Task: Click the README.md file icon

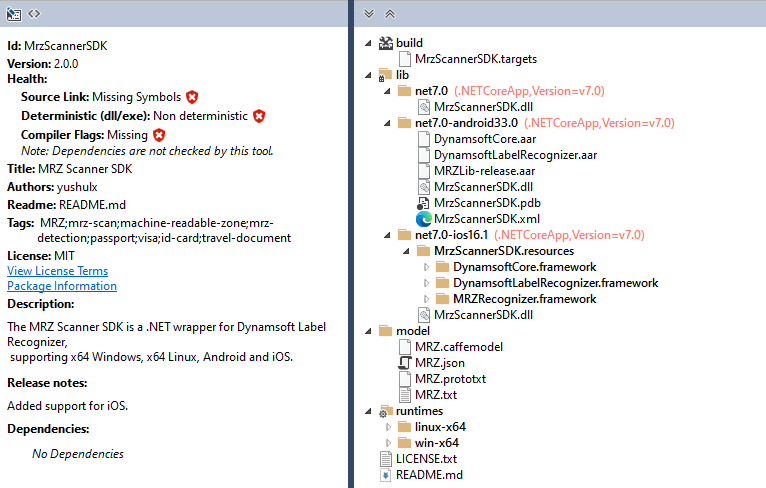Action: tap(386, 475)
